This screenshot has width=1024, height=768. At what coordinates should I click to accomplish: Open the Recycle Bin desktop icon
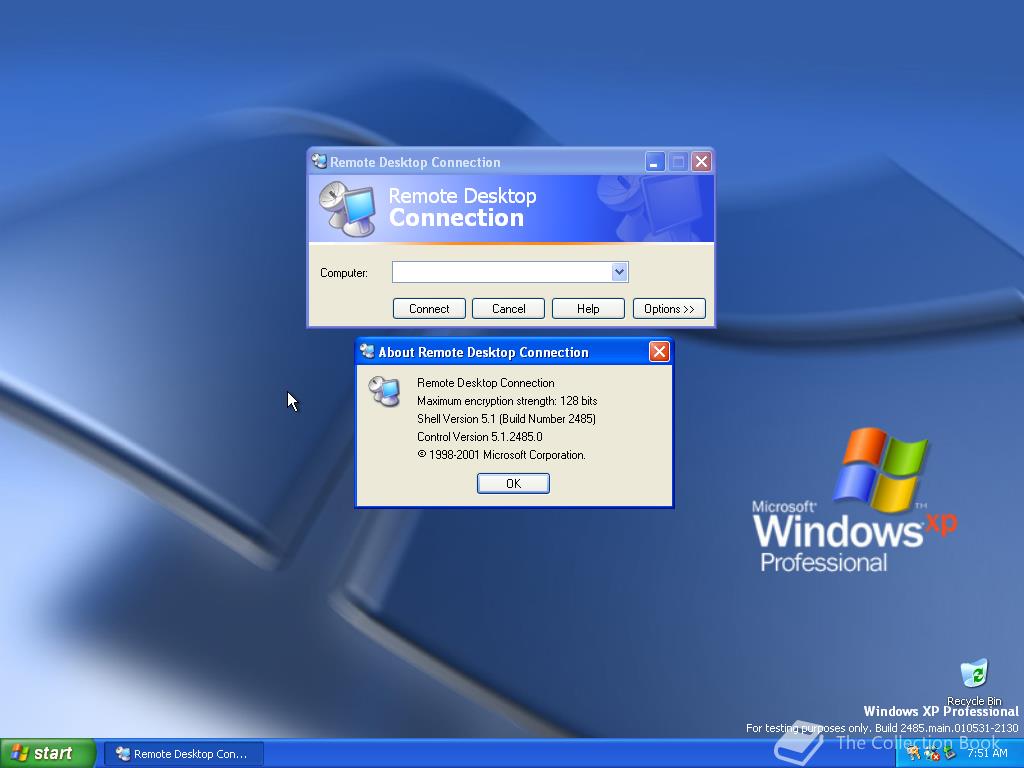pos(974,682)
